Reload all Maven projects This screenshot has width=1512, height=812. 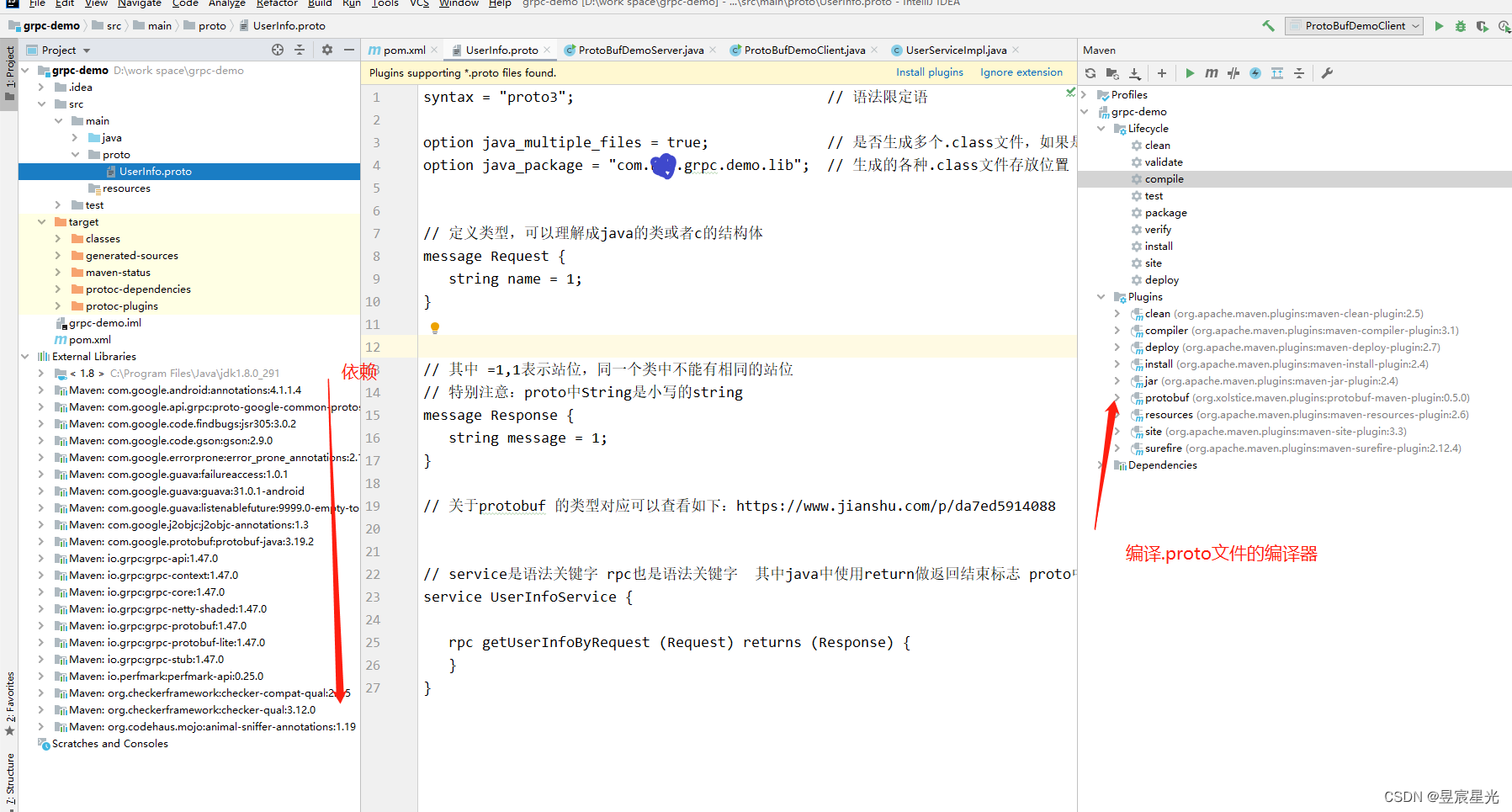pyautogui.click(x=1090, y=73)
